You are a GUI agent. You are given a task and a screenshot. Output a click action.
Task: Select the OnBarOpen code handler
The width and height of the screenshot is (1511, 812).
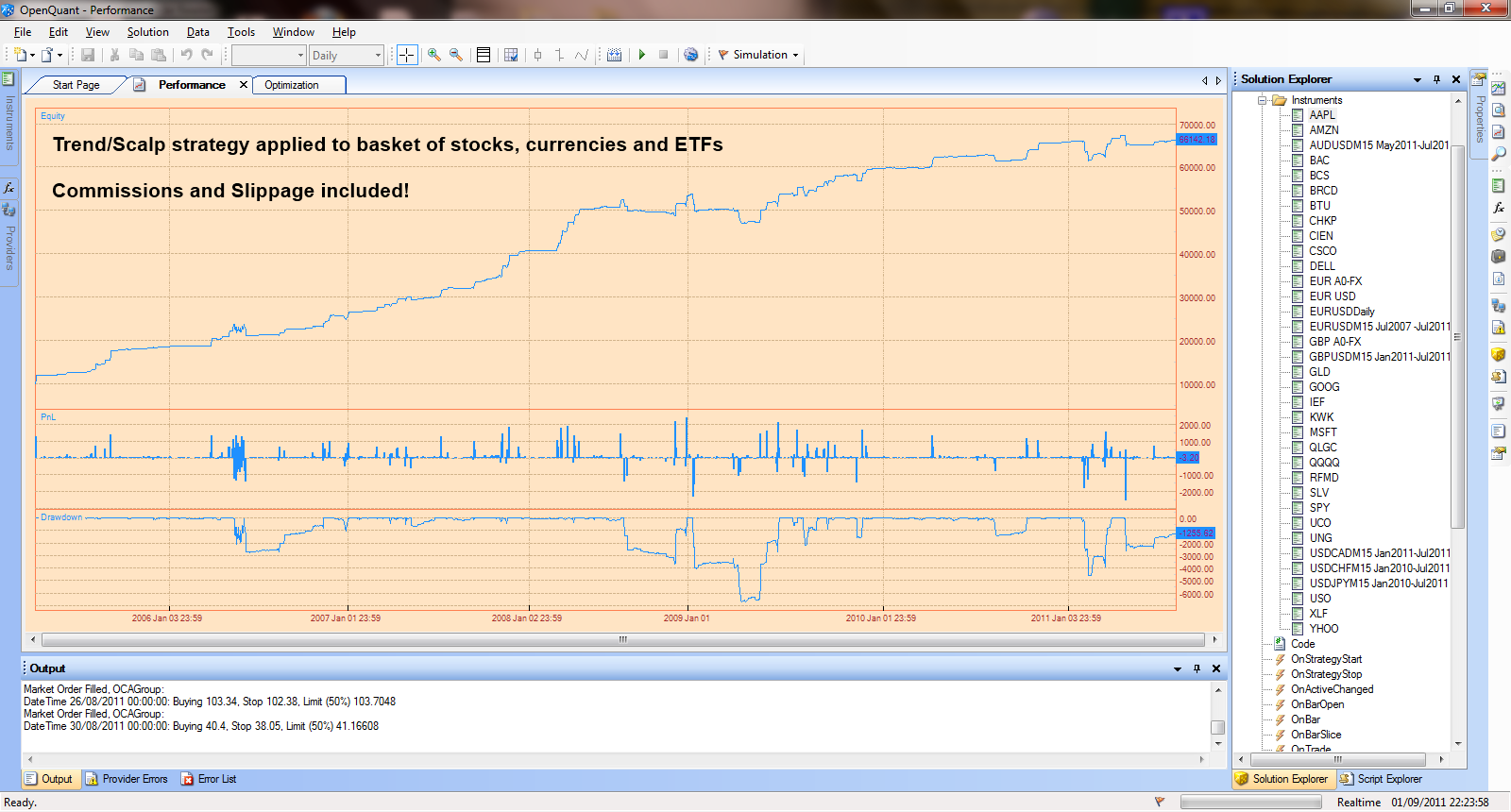point(1317,704)
